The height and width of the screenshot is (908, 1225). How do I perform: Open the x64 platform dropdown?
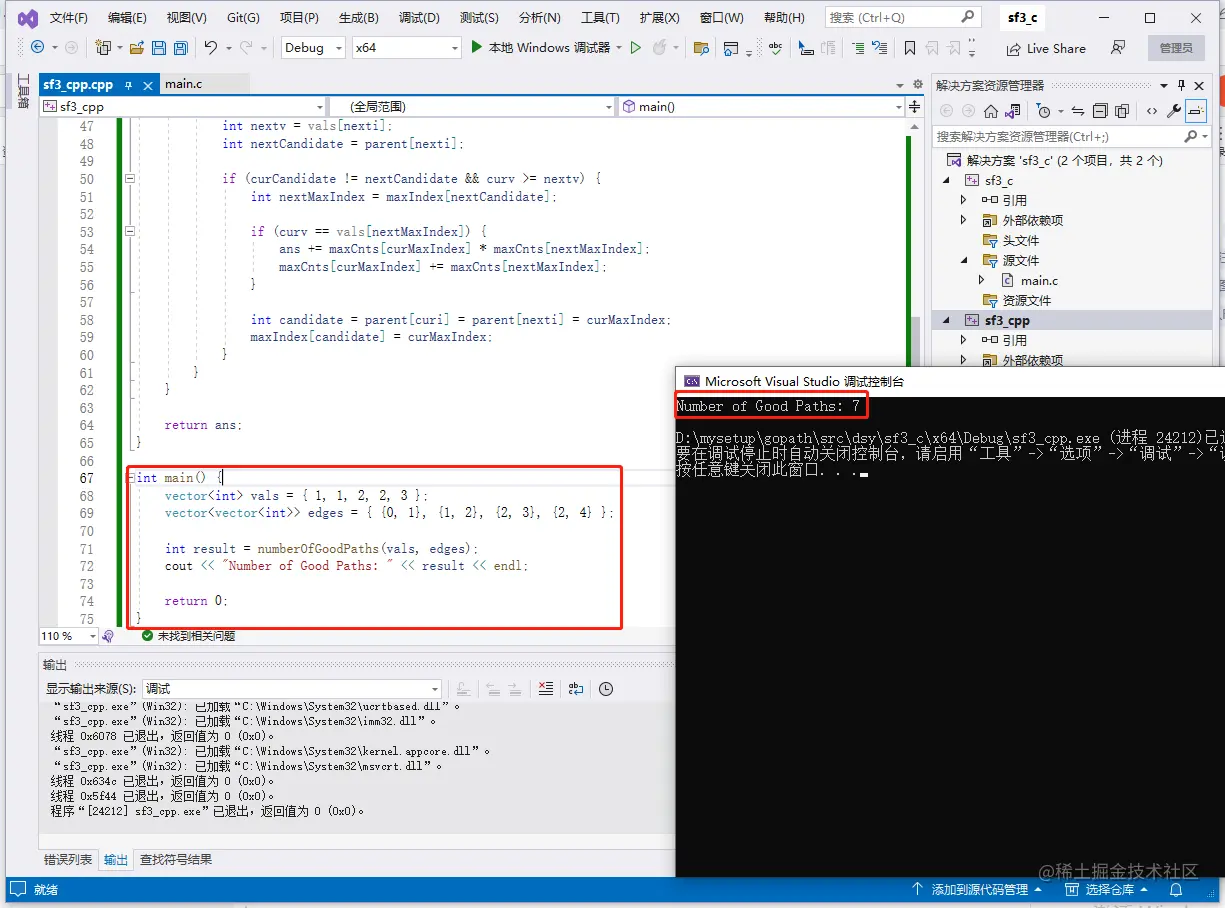coord(406,48)
